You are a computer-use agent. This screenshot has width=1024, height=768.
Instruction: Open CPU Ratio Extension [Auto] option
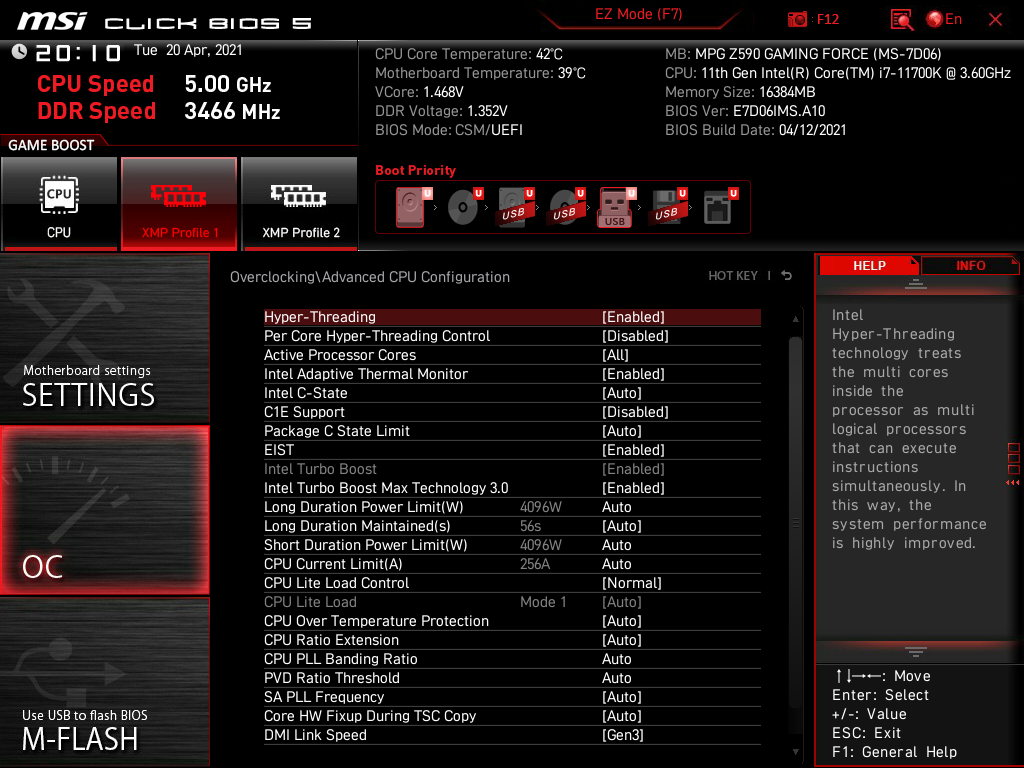512,639
